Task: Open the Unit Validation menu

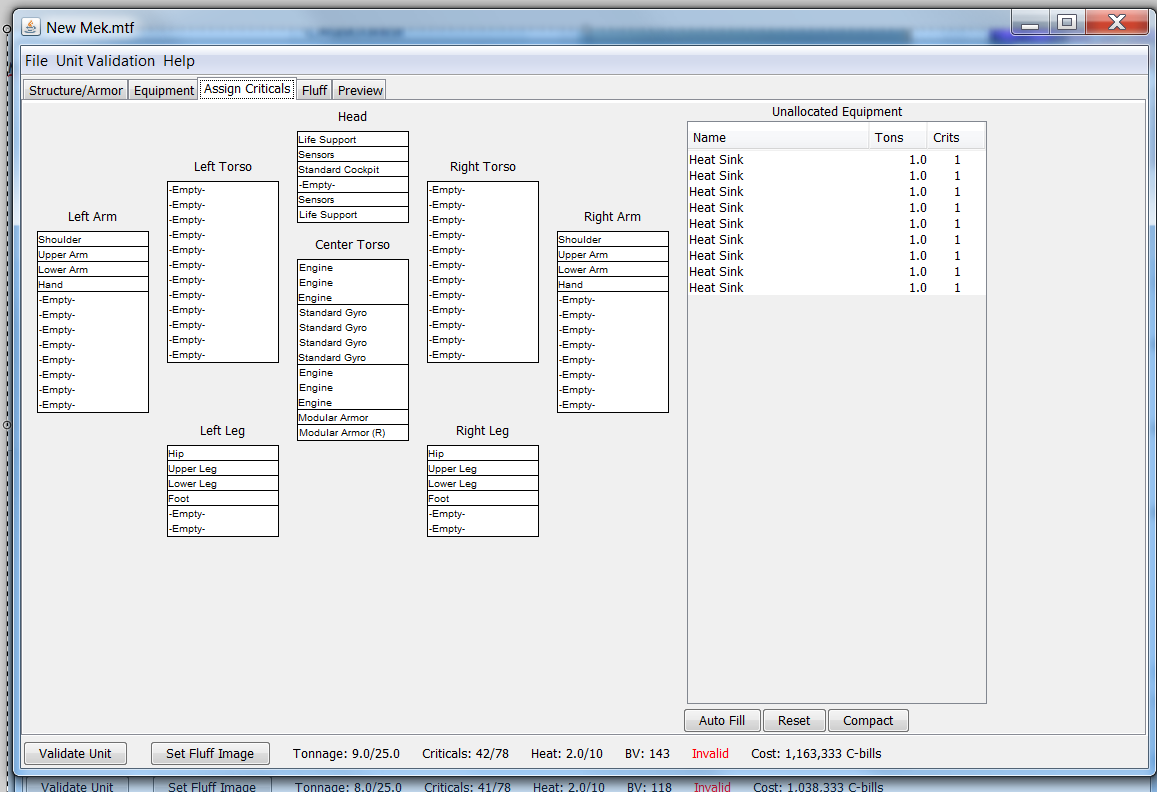Action: (x=105, y=61)
